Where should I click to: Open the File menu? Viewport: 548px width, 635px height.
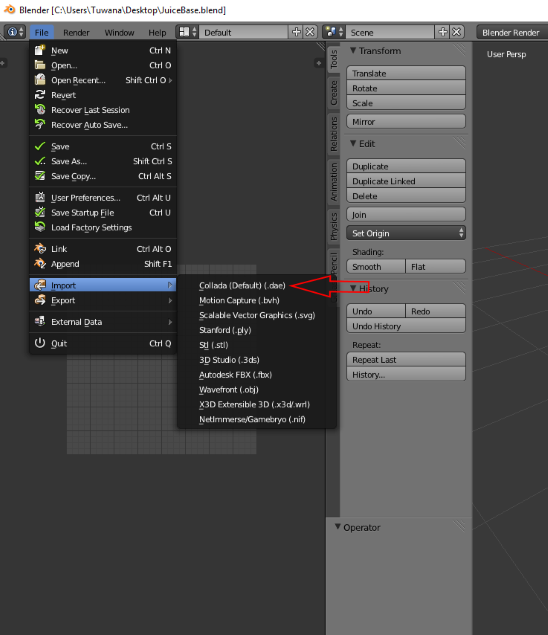[41, 32]
